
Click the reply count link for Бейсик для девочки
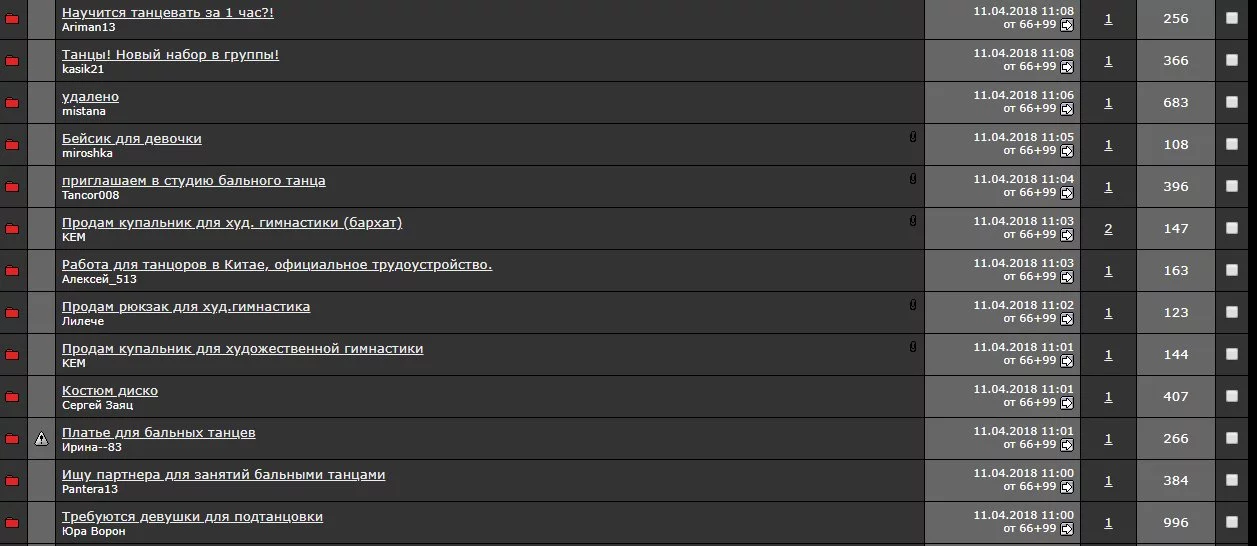[1108, 145]
